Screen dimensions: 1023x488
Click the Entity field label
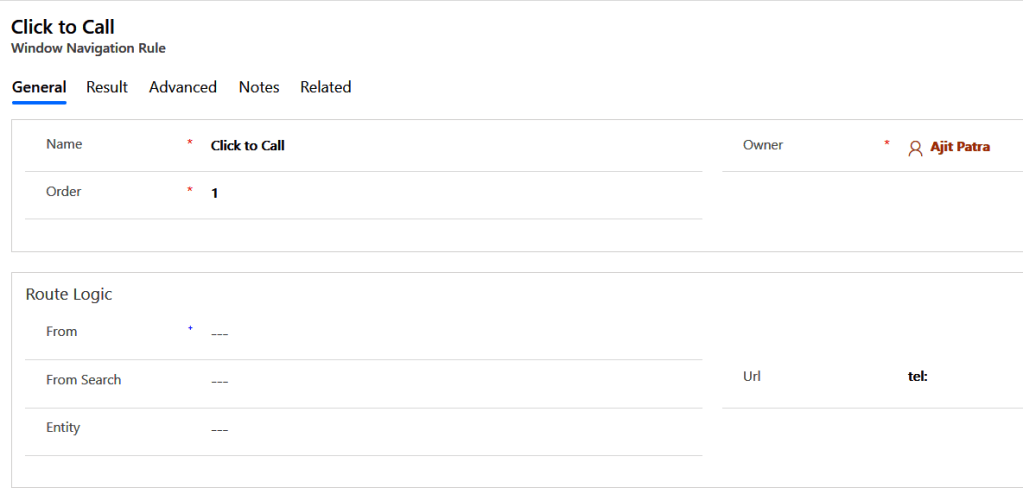63,428
